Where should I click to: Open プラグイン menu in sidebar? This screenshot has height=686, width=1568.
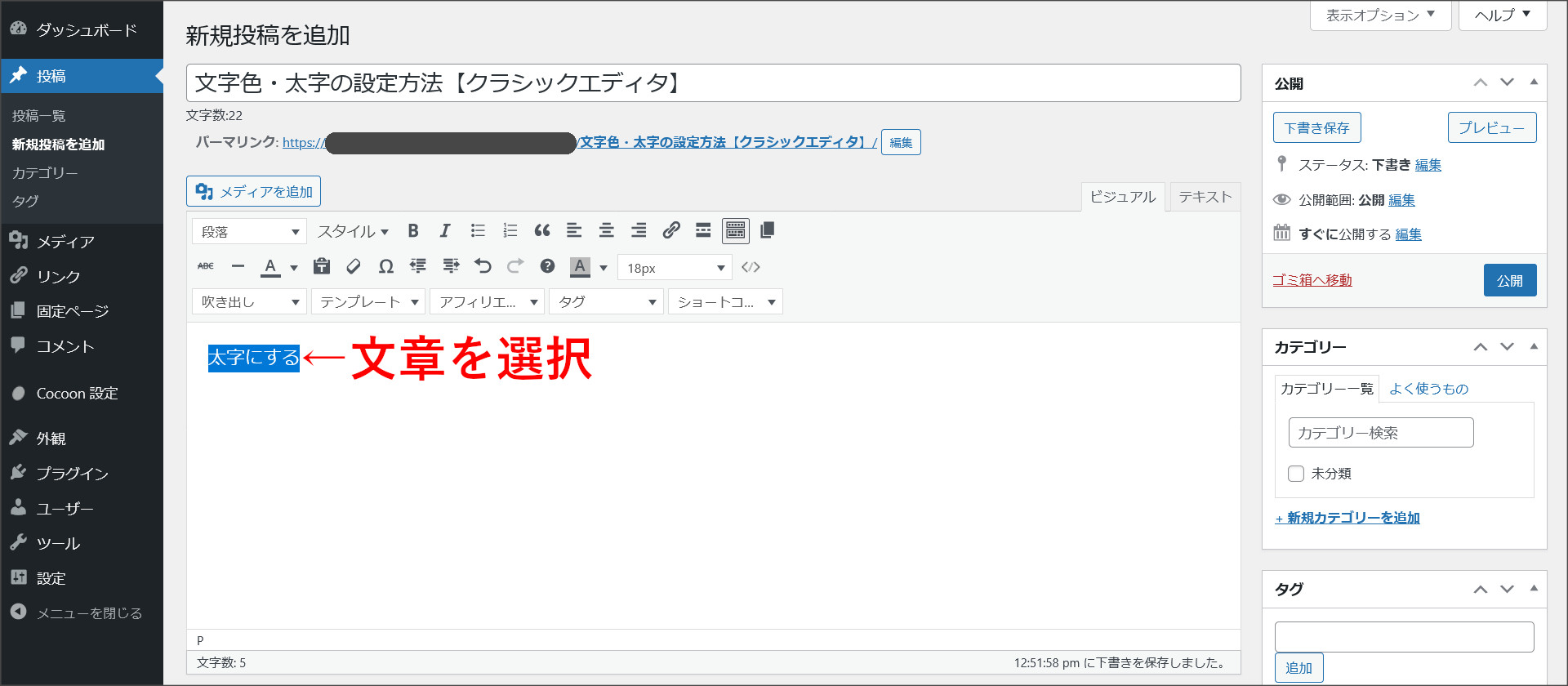pos(82,474)
